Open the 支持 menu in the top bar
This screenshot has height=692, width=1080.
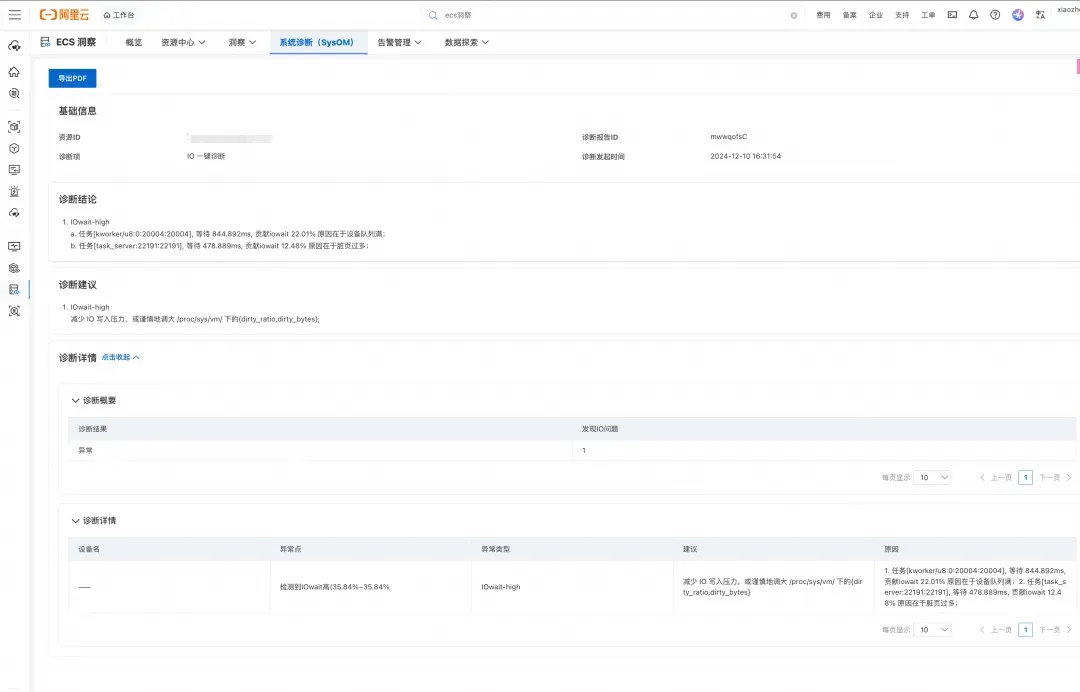tap(902, 15)
